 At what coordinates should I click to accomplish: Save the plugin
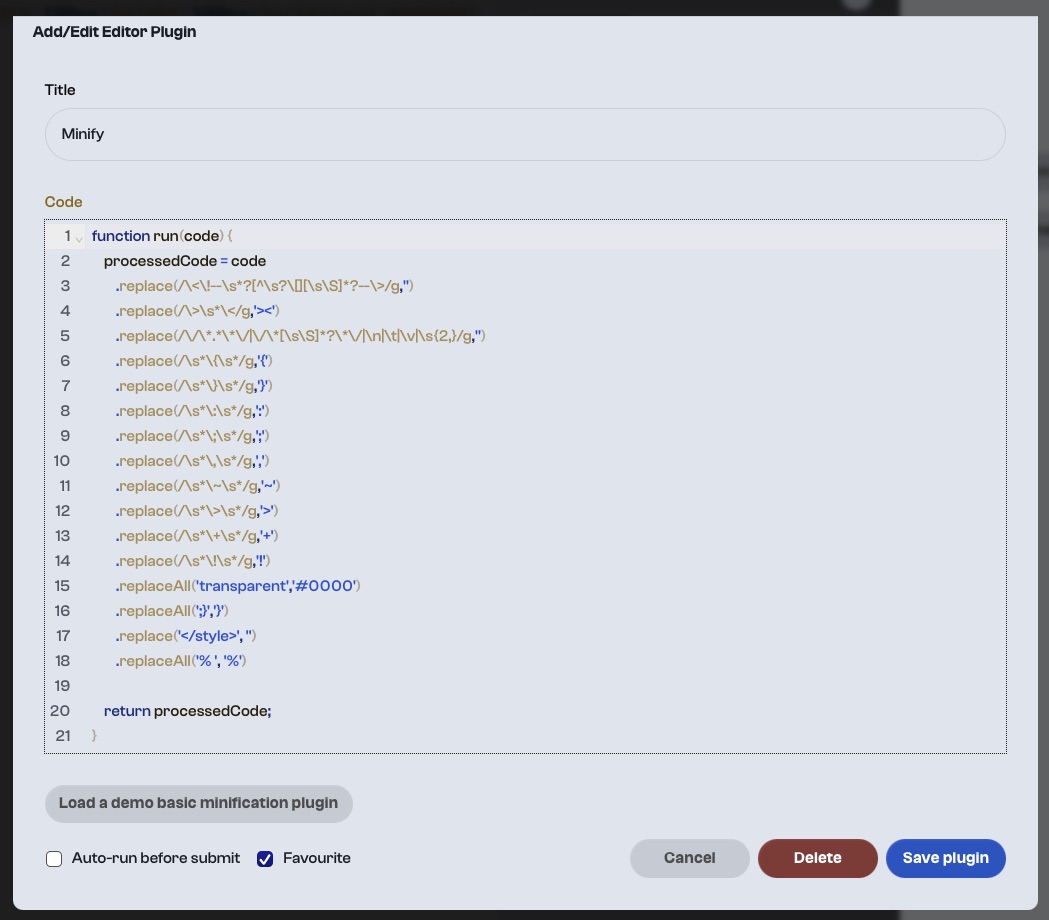pyautogui.click(x=945, y=858)
